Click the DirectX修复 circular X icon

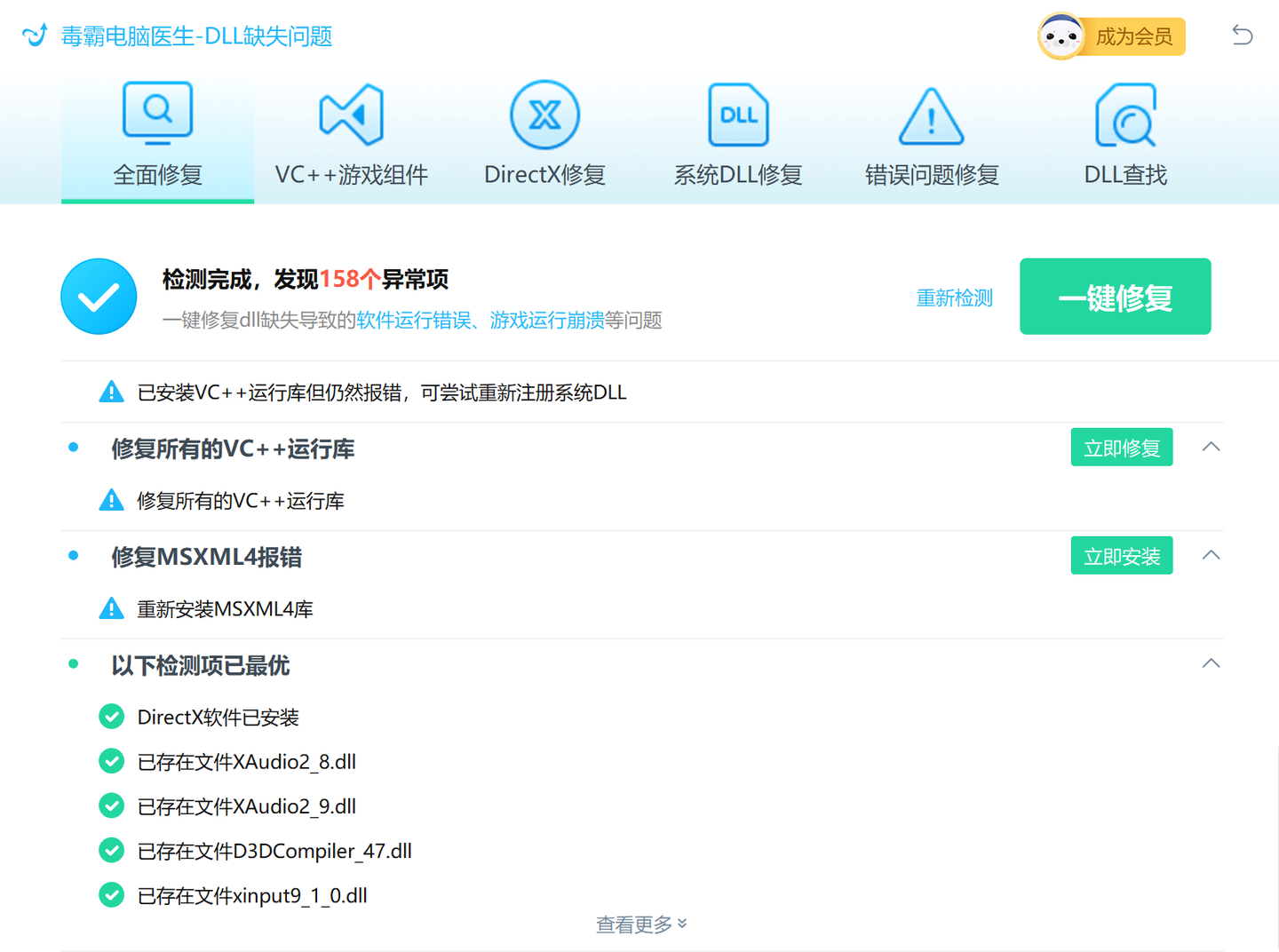[544, 115]
